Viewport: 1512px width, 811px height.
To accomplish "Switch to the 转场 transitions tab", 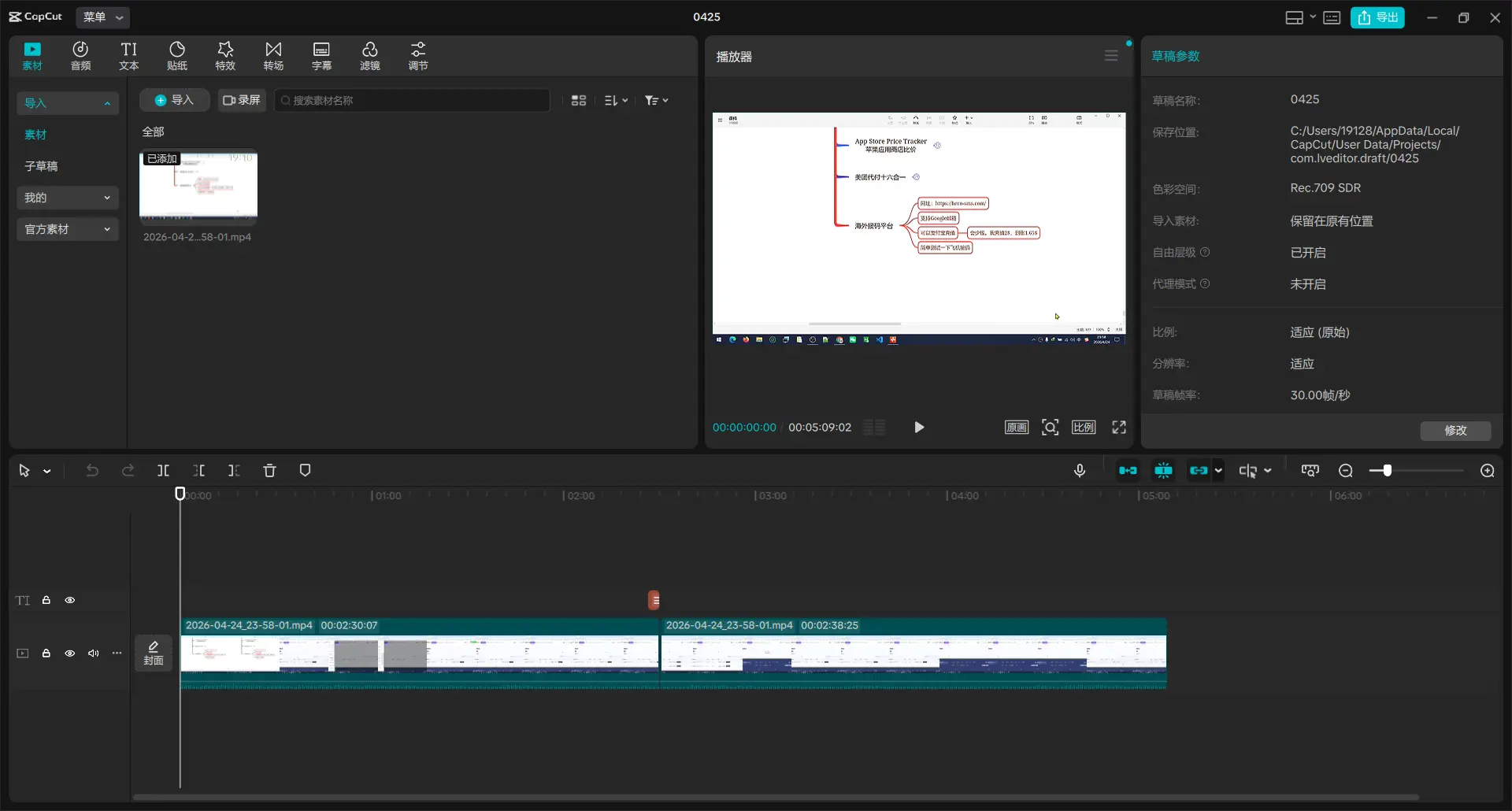I will 273,56.
